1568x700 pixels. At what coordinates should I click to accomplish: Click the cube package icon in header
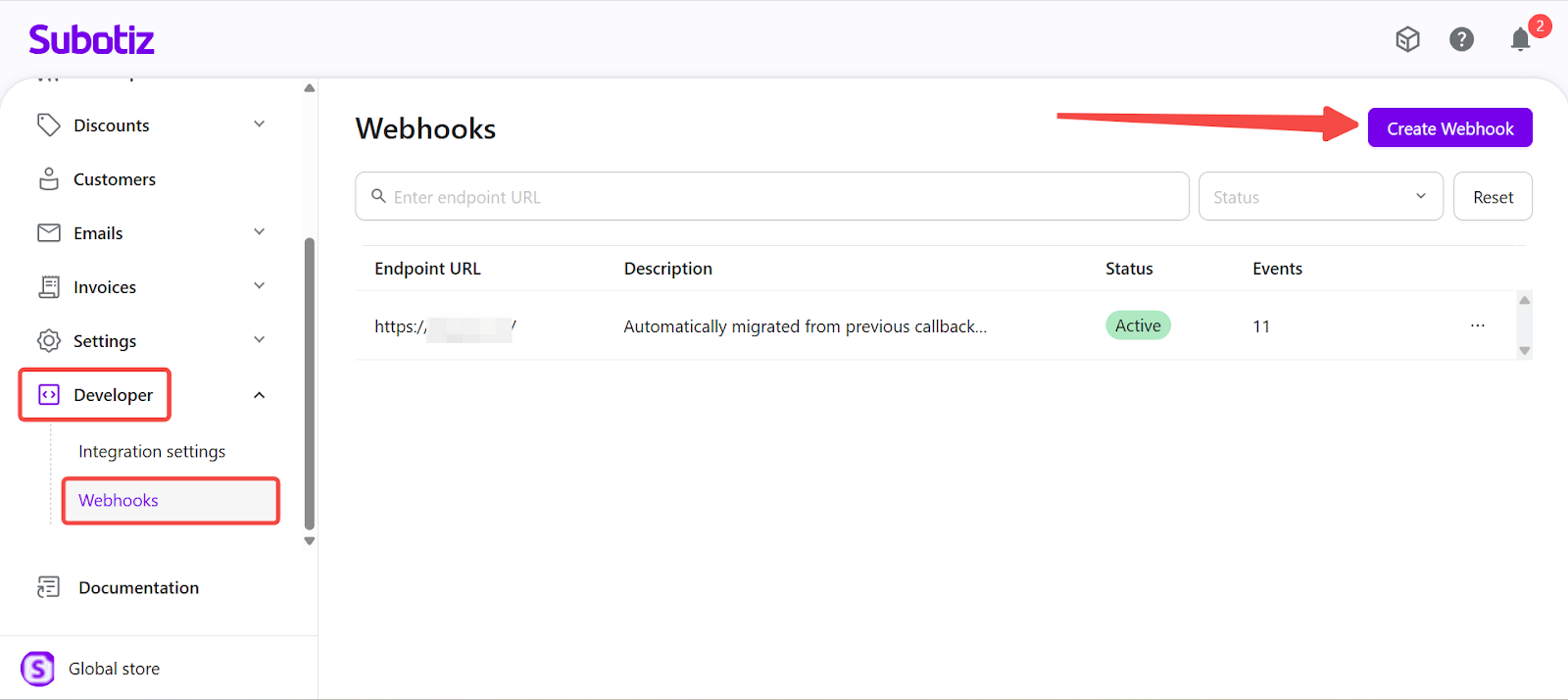pyautogui.click(x=1407, y=39)
